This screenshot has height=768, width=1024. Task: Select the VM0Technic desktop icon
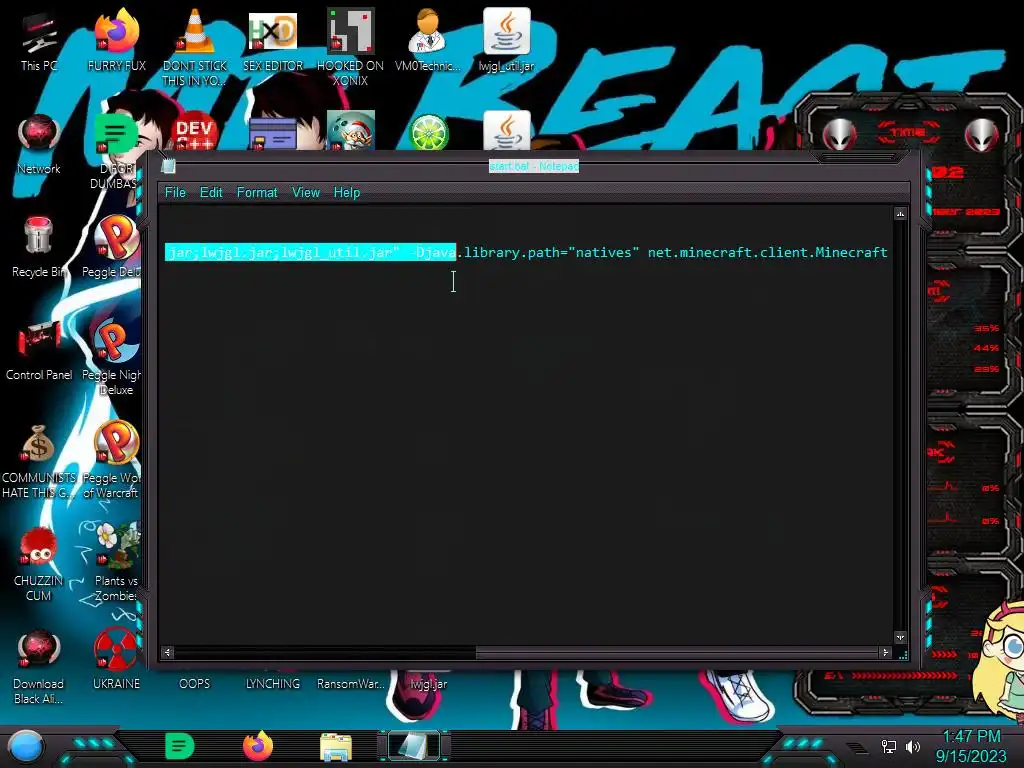428,40
